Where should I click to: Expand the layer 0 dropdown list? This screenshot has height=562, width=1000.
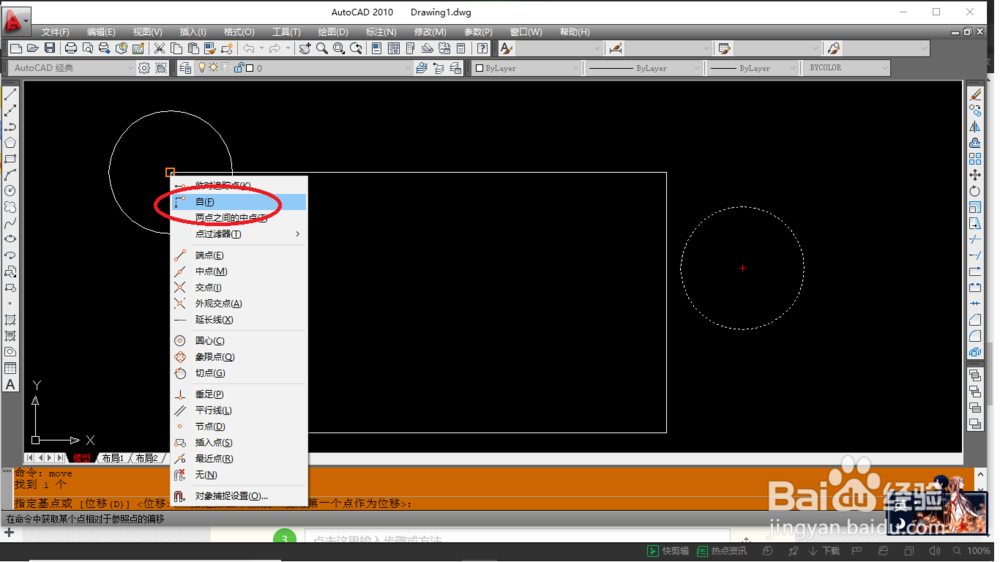(408, 68)
